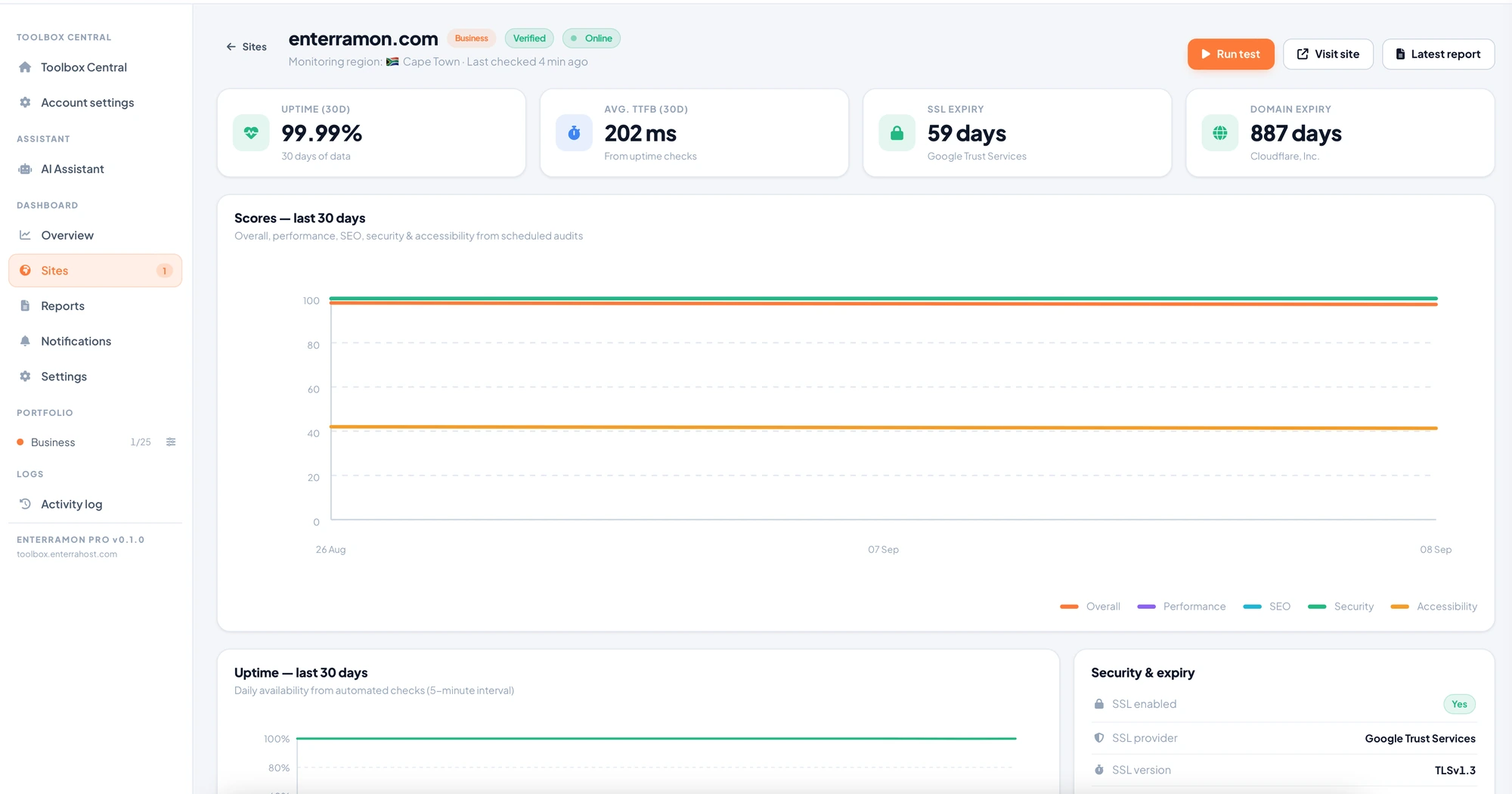Image resolution: width=1512 pixels, height=794 pixels.
Task: Click the South Africa flag icon
Action: 392,62
